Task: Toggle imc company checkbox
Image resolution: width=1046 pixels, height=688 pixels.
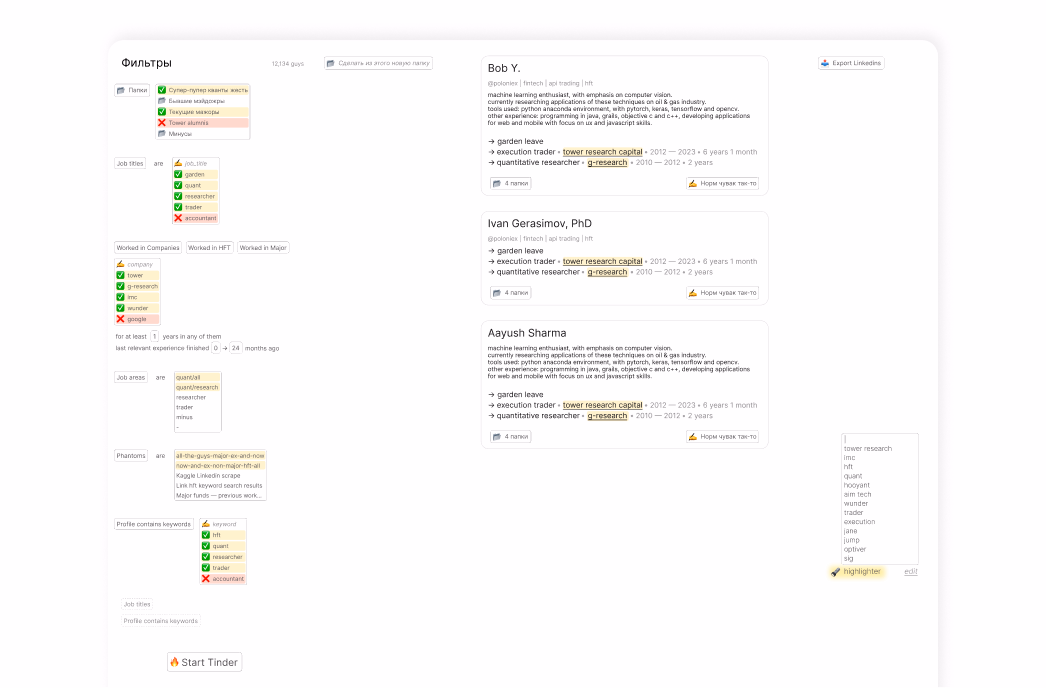Action: pos(121,297)
